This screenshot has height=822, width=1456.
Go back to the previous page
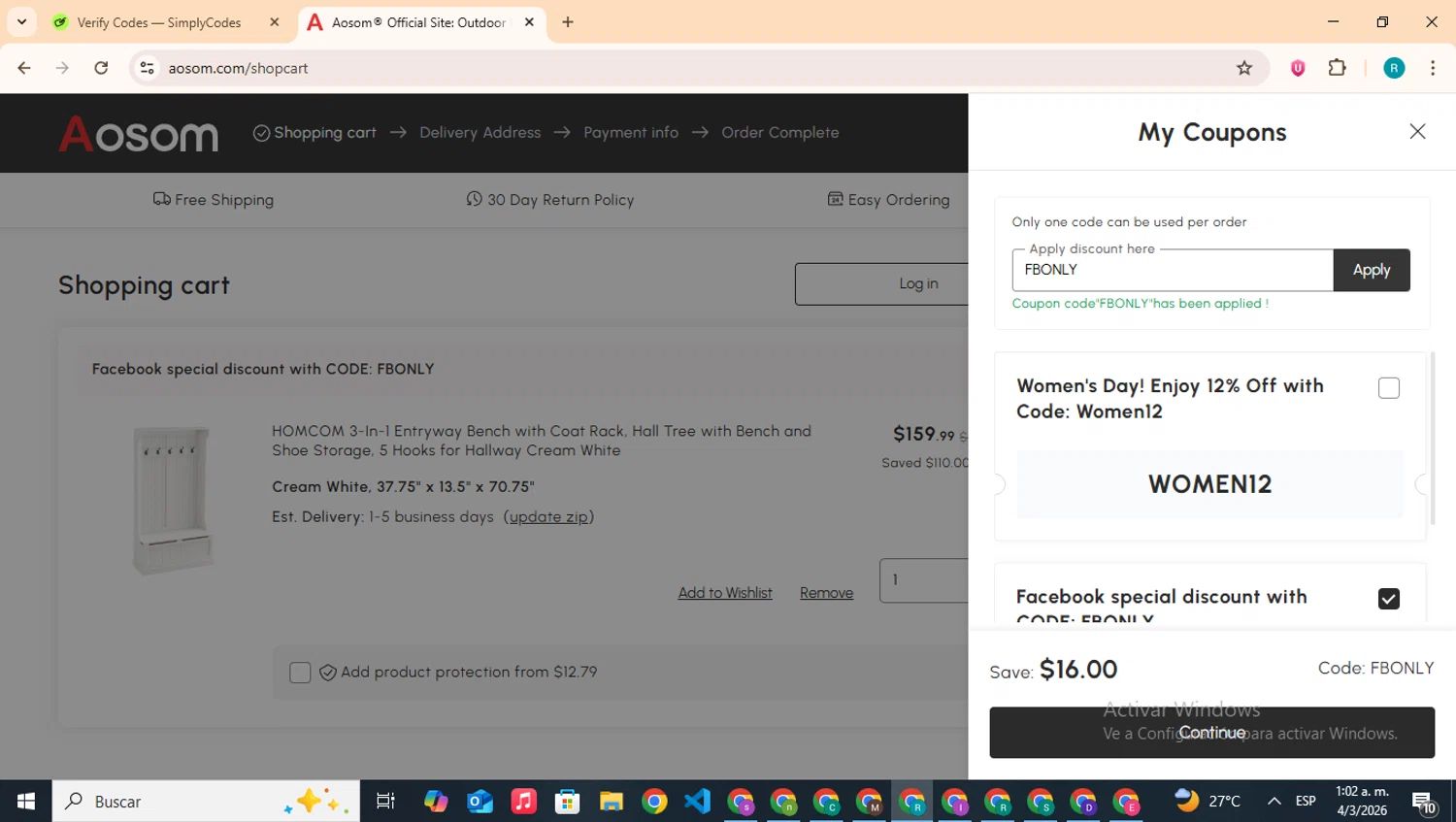(24, 68)
